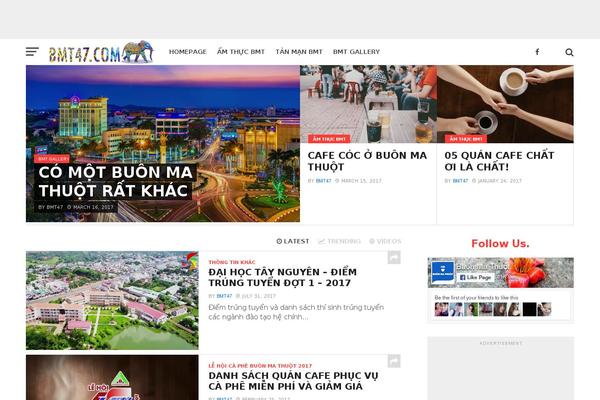Click January 24, 2017 date text
The height and width of the screenshot is (400, 600).
(500, 181)
